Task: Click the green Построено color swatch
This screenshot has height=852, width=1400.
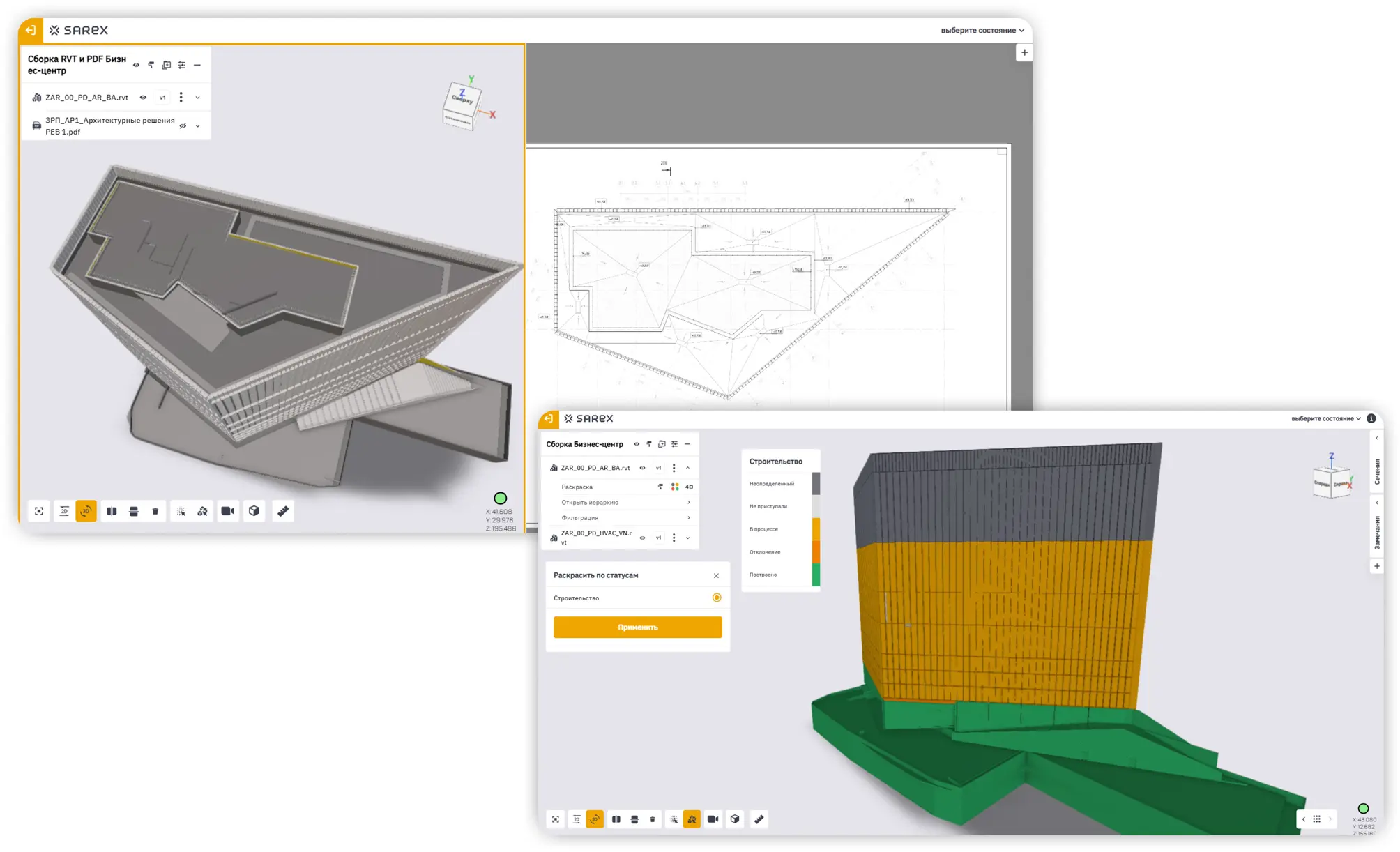Action: pyautogui.click(x=816, y=575)
